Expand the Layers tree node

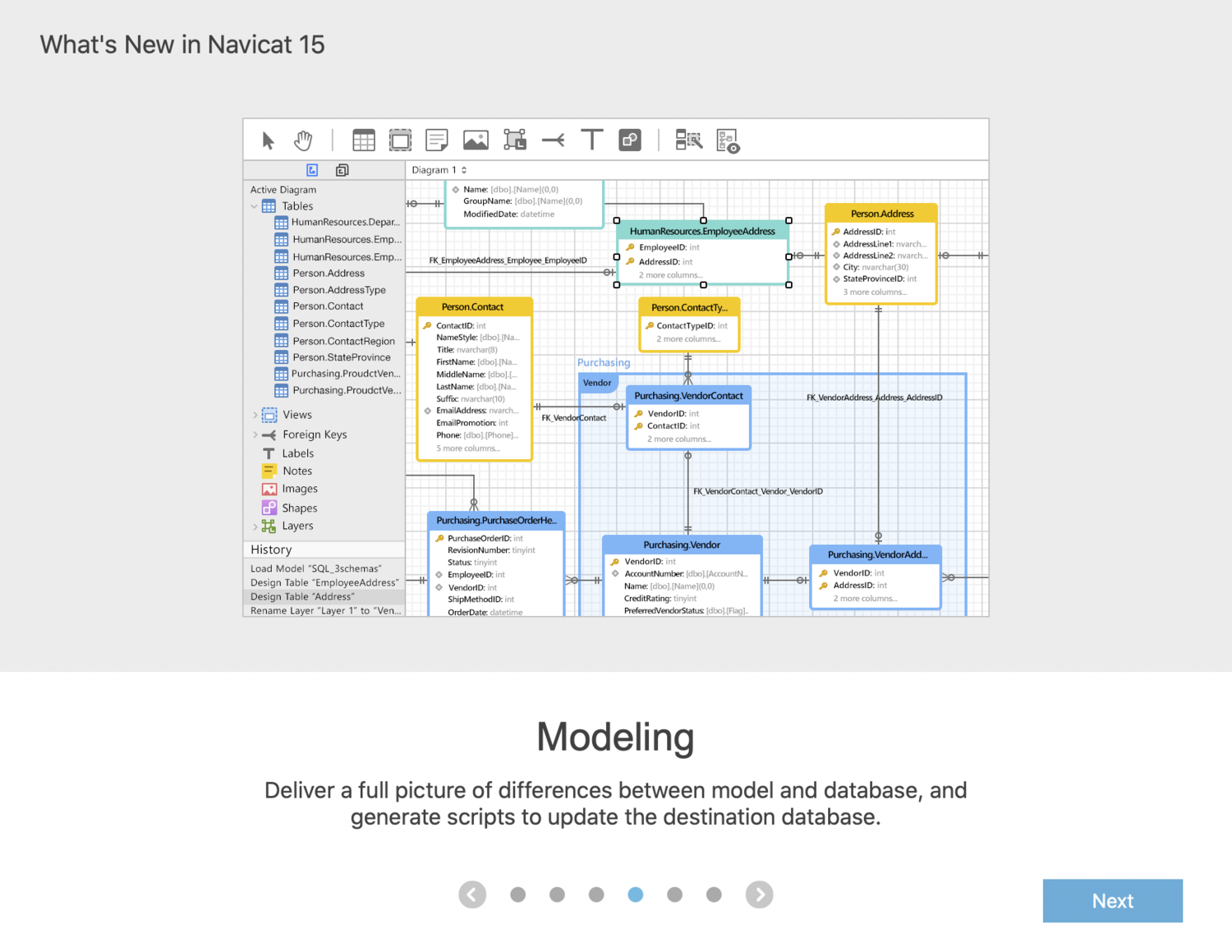point(255,526)
